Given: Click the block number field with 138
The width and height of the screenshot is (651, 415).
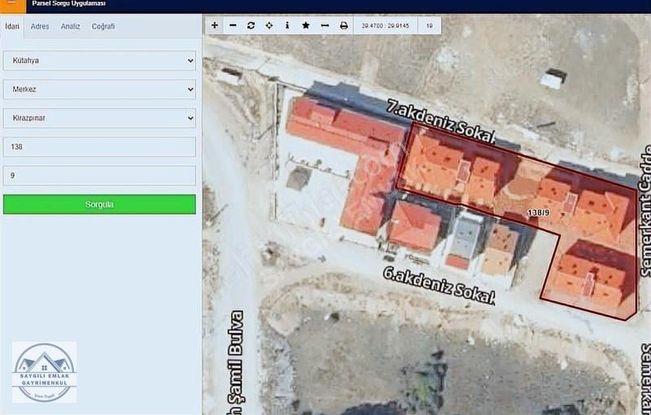Looking at the screenshot, I should (x=99, y=146).
